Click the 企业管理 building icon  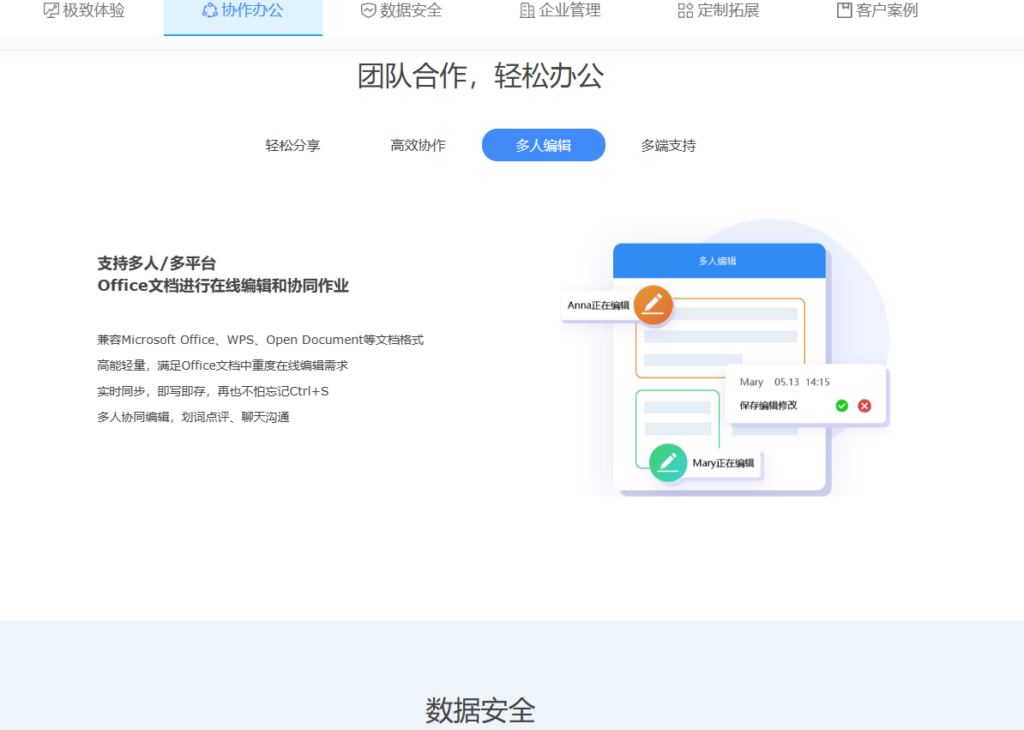point(529,10)
